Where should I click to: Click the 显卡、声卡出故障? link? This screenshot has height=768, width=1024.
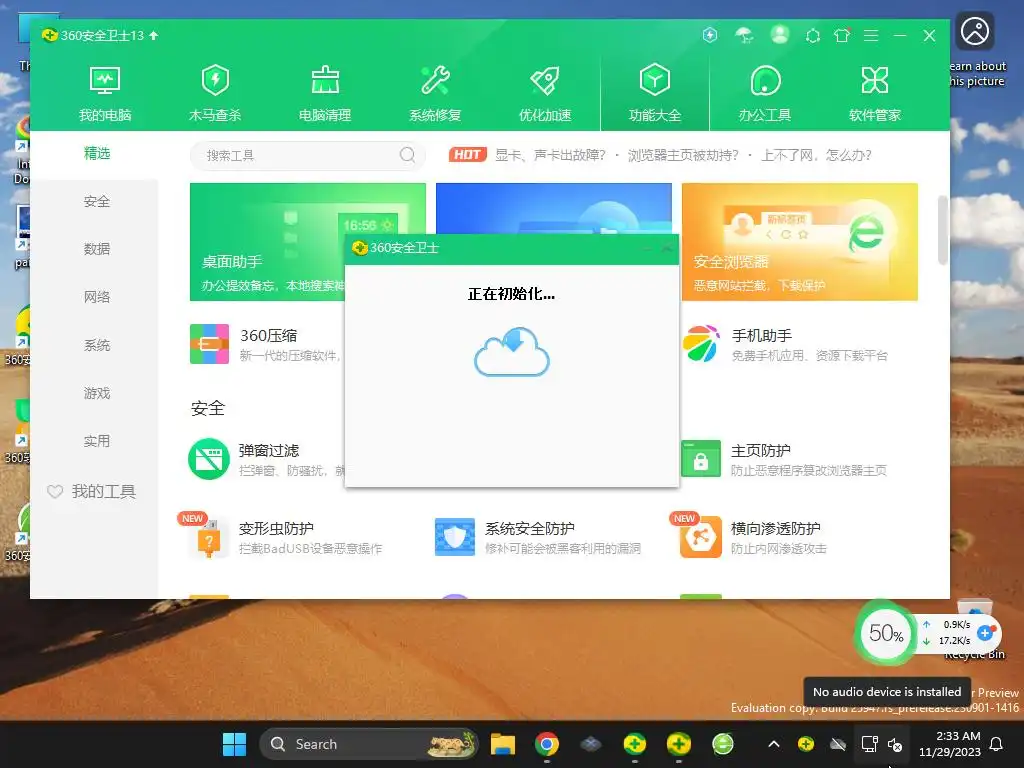pos(550,155)
